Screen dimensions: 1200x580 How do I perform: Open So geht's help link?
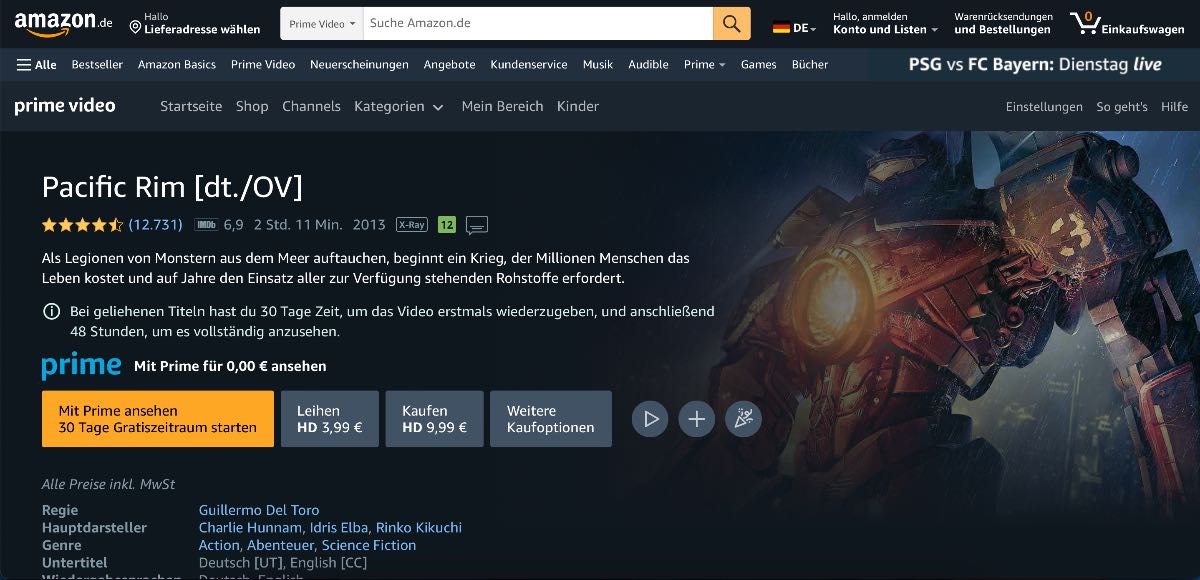[1122, 107]
